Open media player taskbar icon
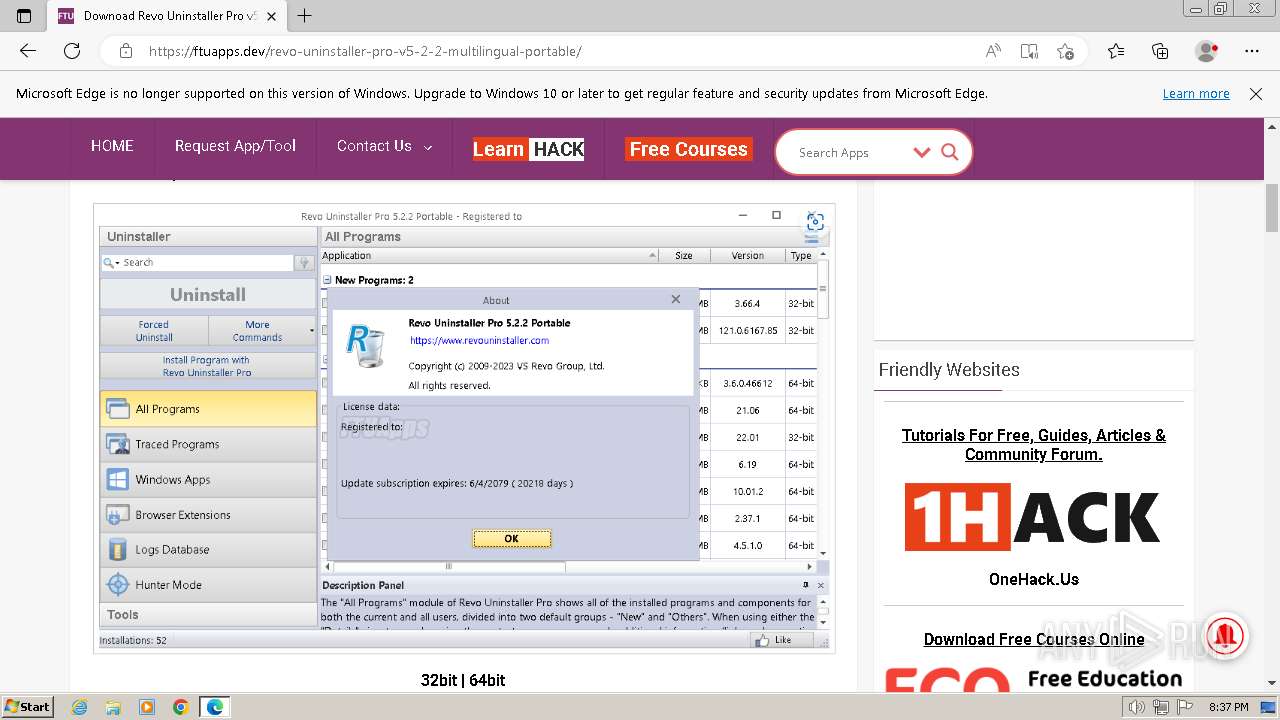The image size is (1280, 720). (x=147, y=707)
